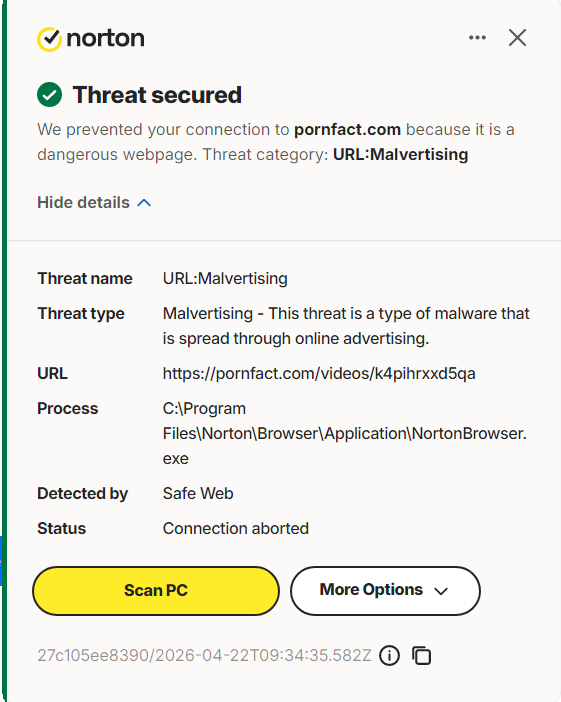Click the More Options down arrow

tap(441, 591)
